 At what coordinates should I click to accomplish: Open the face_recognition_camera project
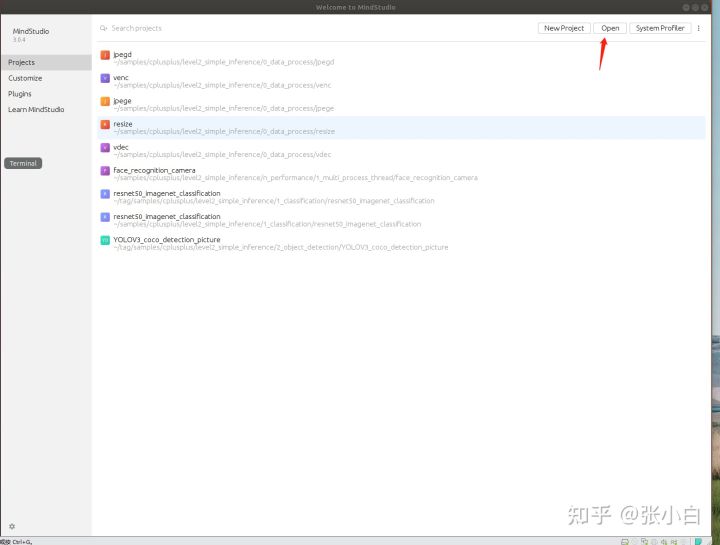click(401, 174)
